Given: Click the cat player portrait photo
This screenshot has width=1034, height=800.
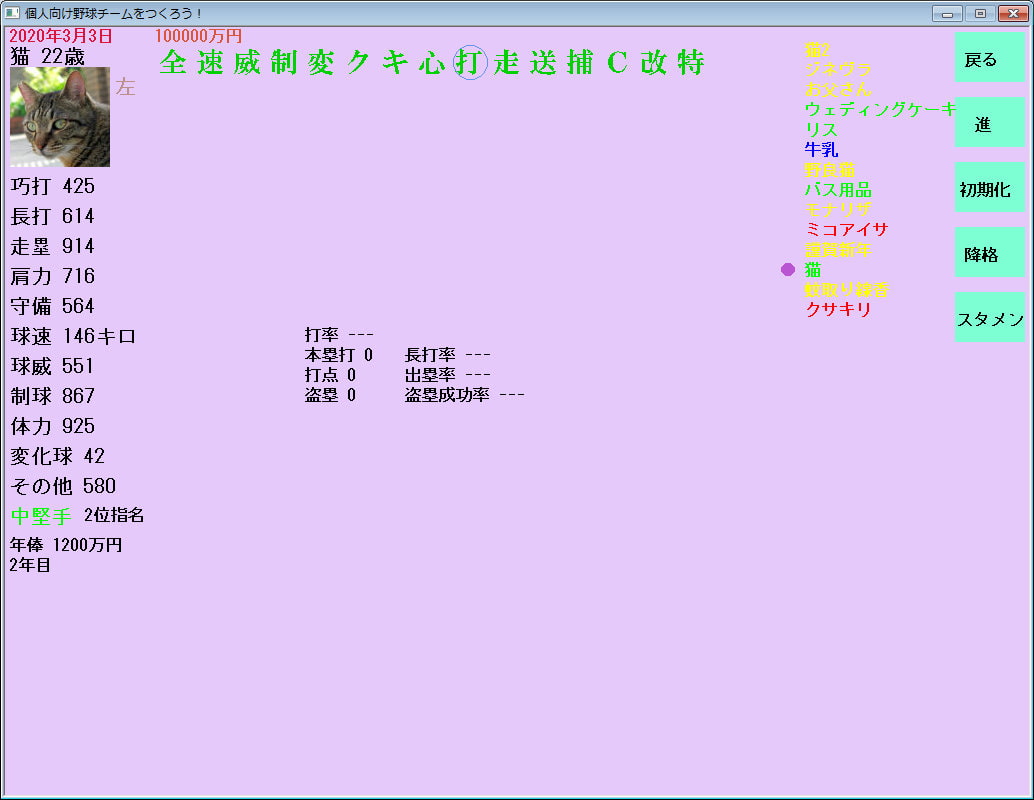Looking at the screenshot, I should coord(60,117).
